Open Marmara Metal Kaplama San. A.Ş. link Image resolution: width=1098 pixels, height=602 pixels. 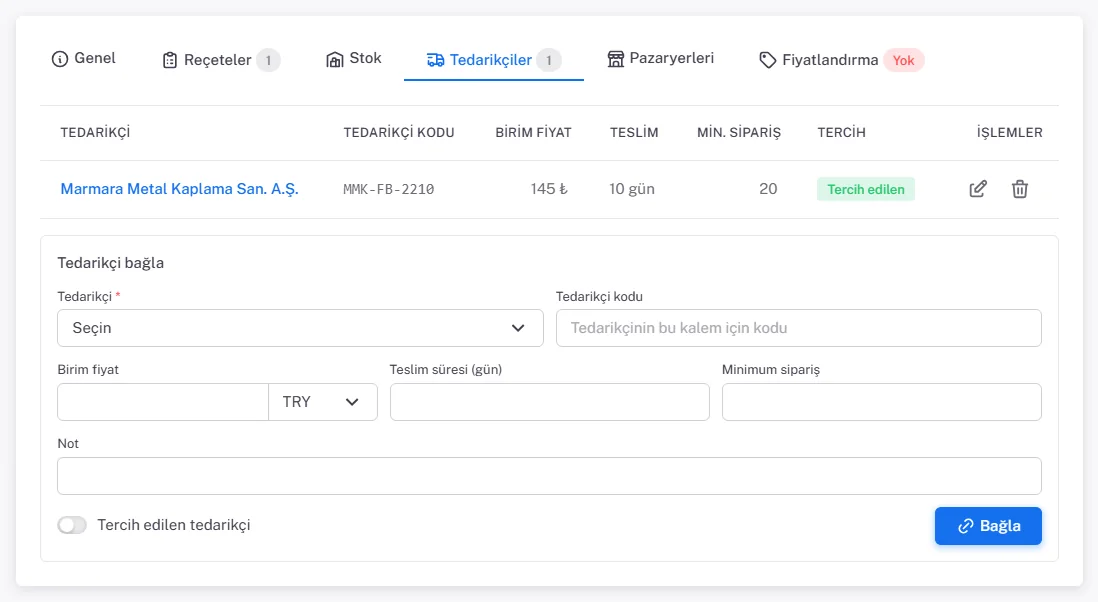coord(179,189)
